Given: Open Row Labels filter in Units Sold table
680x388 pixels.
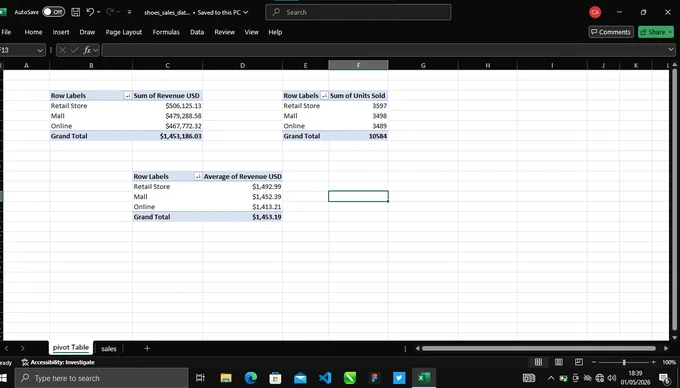Looking at the screenshot, I should click(324, 95).
